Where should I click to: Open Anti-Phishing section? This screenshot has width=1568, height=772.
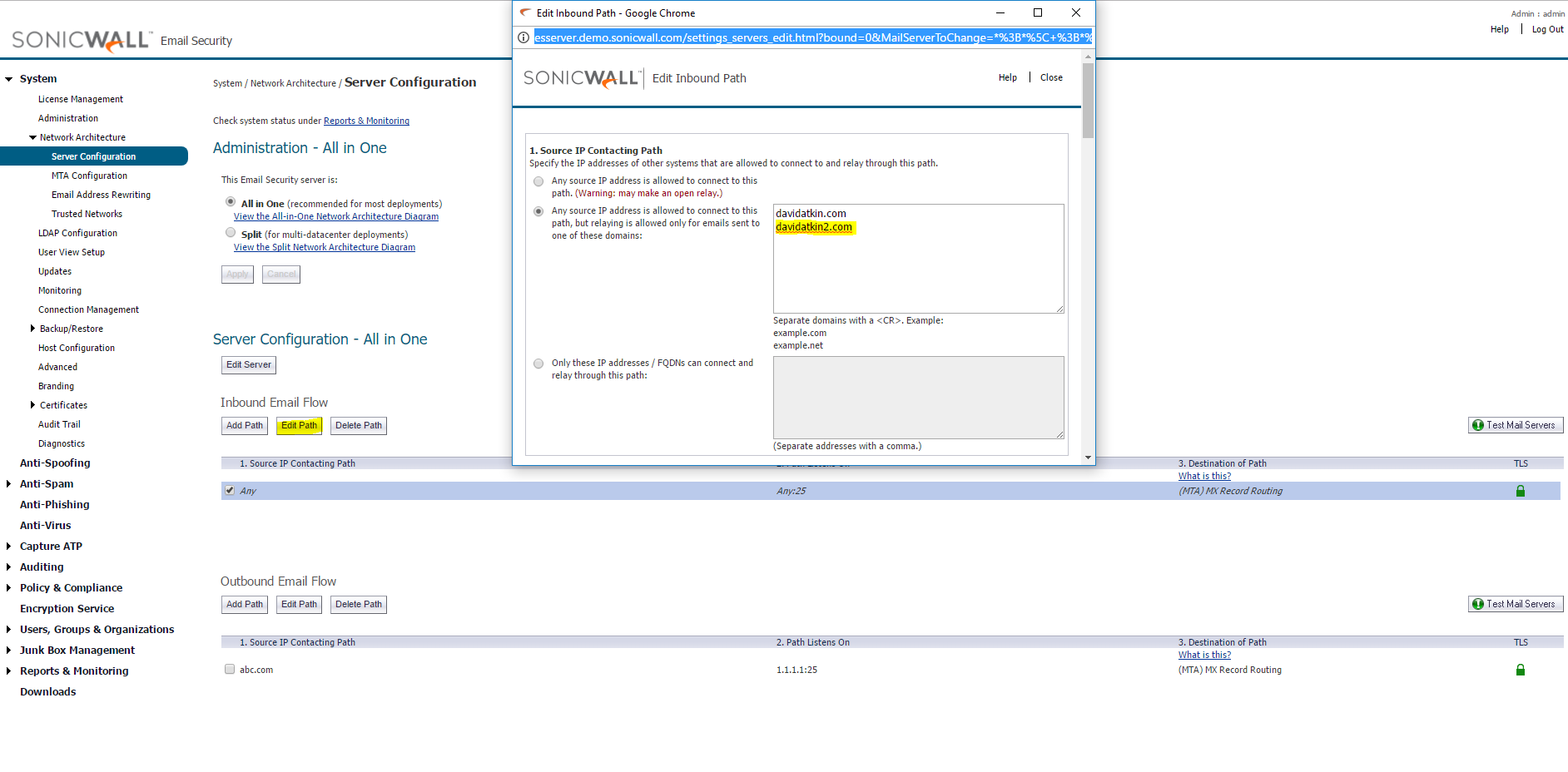54,505
